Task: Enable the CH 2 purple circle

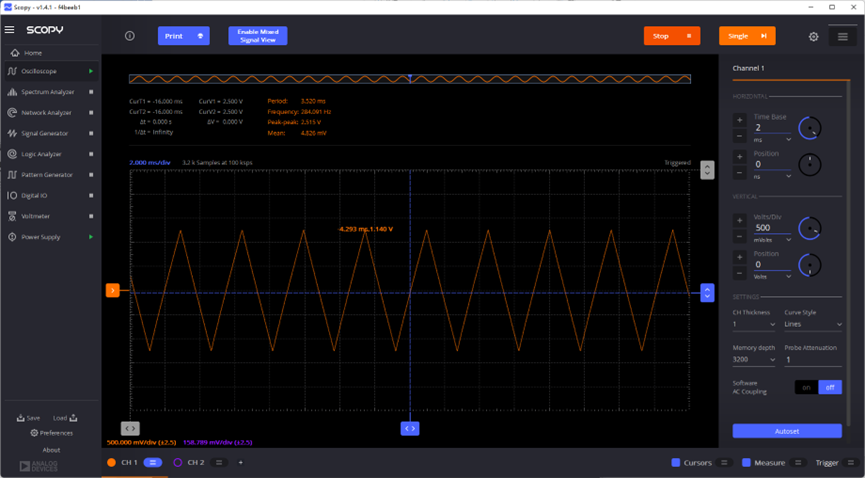Action: [x=178, y=463]
